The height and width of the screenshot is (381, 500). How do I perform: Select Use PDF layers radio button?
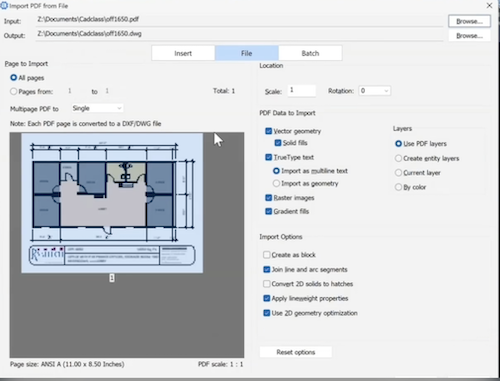click(x=398, y=144)
